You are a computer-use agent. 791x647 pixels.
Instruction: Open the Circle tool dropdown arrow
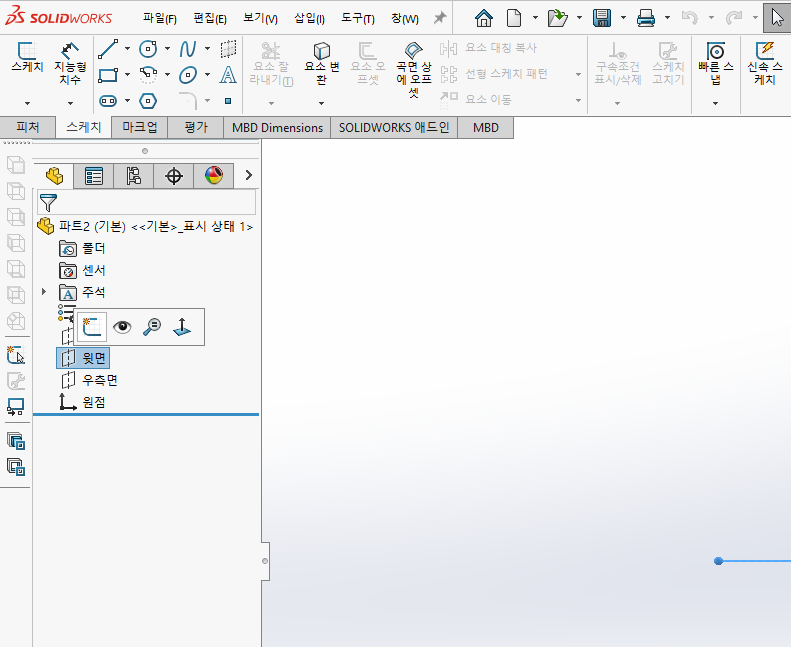coord(167,49)
